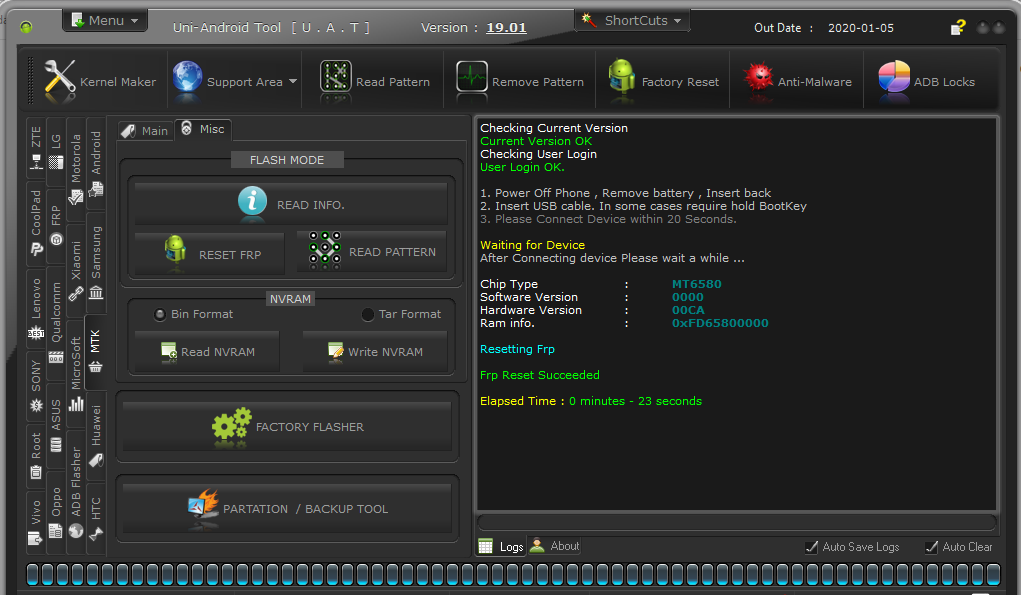Switch to the About tab
Viewport: 1021px width, 595px height.
(554, 546)
